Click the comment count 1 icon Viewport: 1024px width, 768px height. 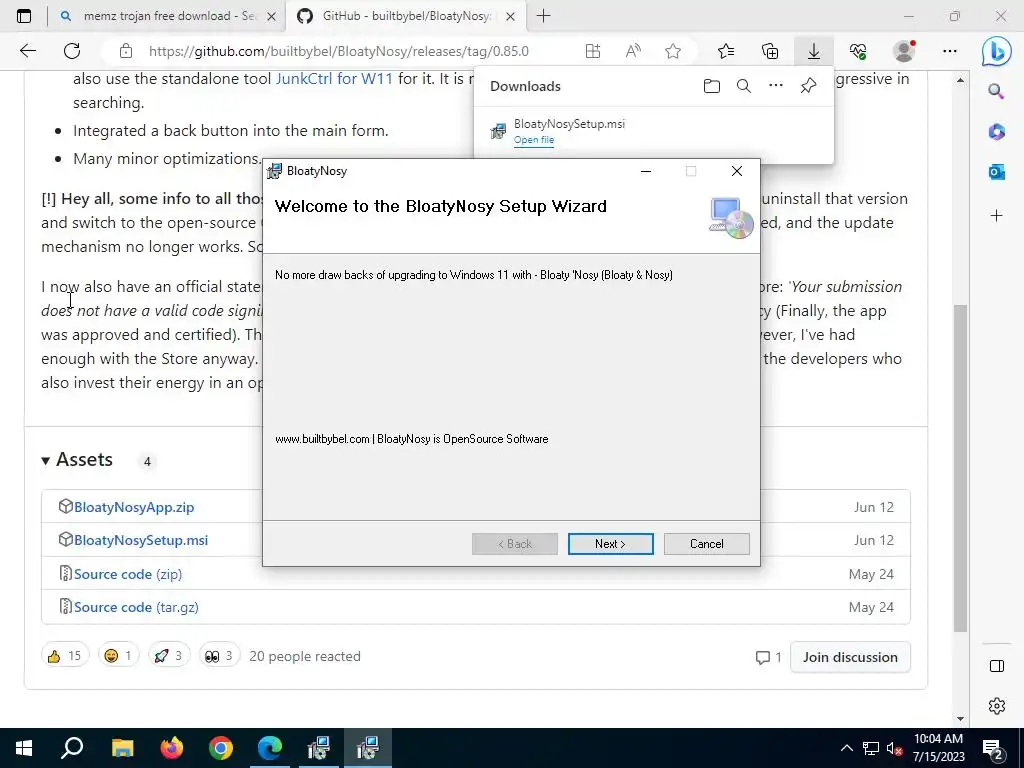[769, 657]
